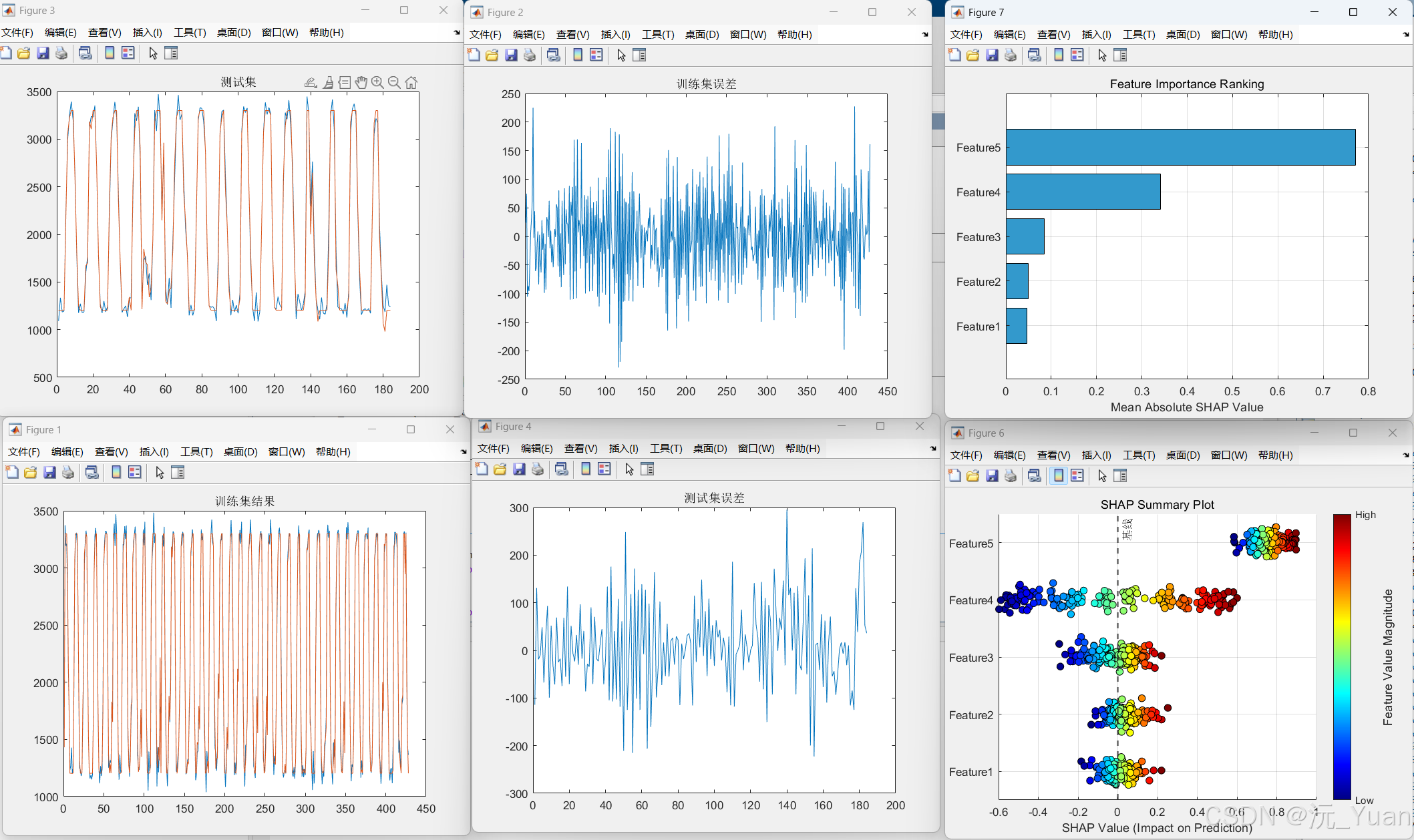
Task: Click zoom in icon on 测试集 axes toolbar
Action: coord(377,82)
